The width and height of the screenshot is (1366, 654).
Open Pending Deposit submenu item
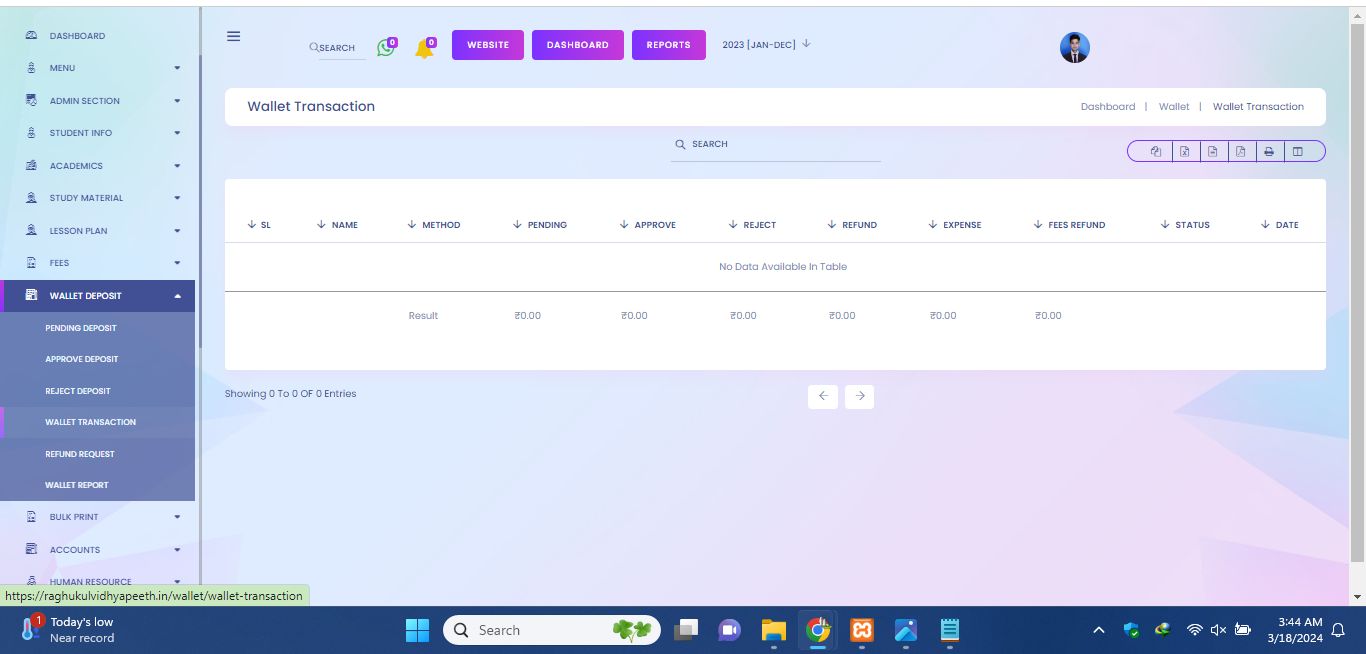tap(81, 328)
